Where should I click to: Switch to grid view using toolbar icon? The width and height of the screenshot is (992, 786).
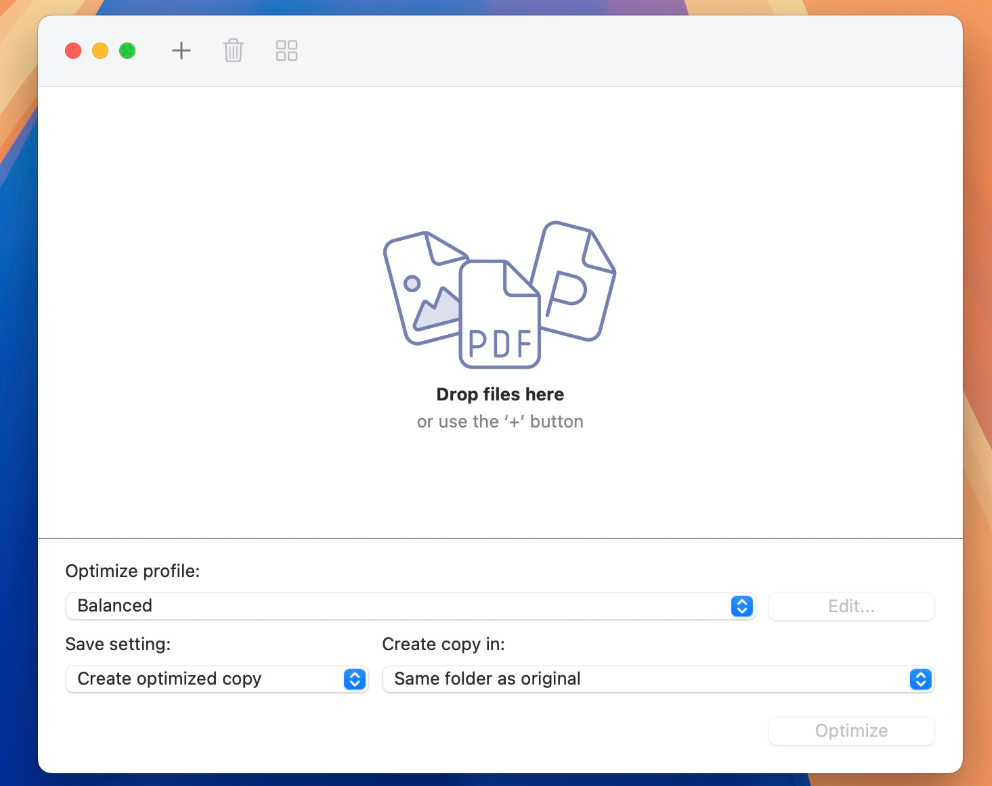[287, 50]
